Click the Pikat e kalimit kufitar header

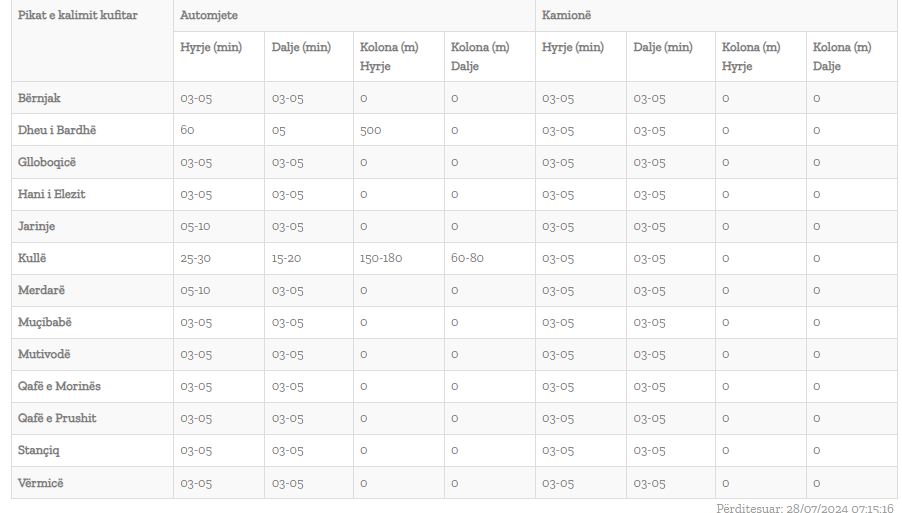[78, 15]
